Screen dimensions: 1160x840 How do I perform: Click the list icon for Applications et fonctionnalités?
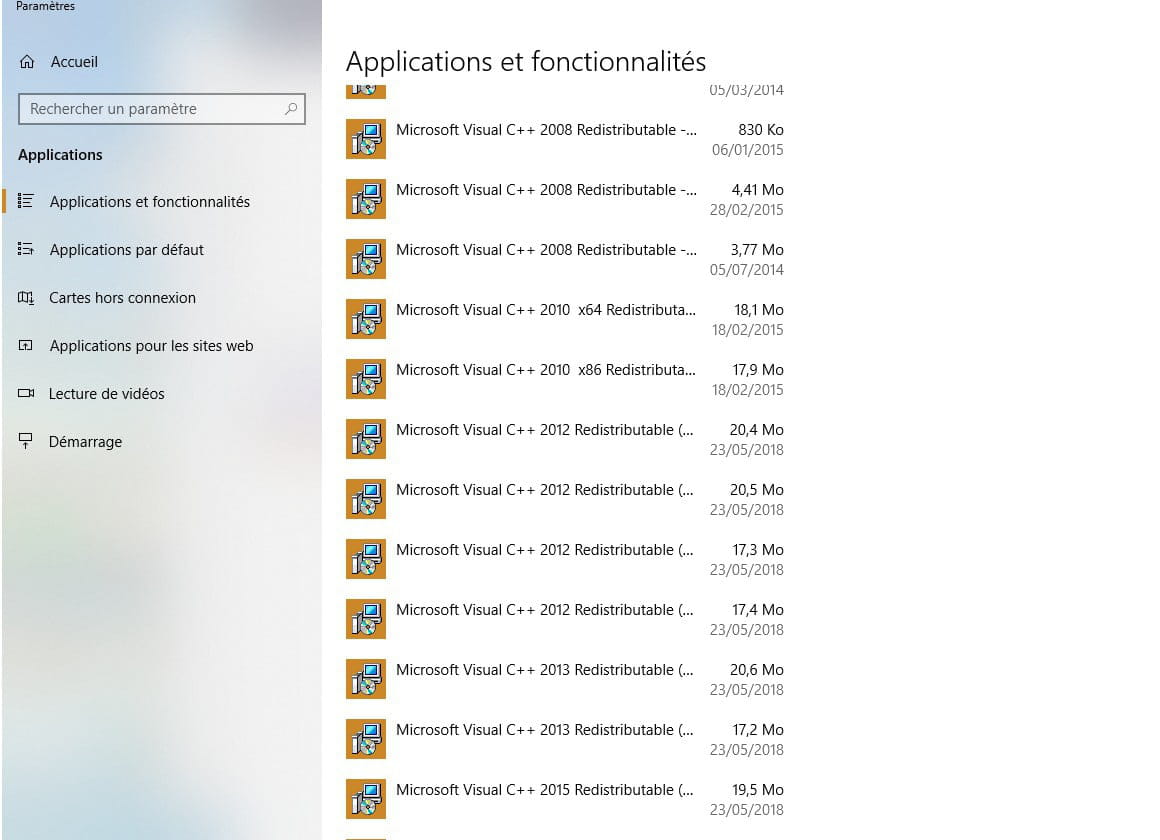26,201
